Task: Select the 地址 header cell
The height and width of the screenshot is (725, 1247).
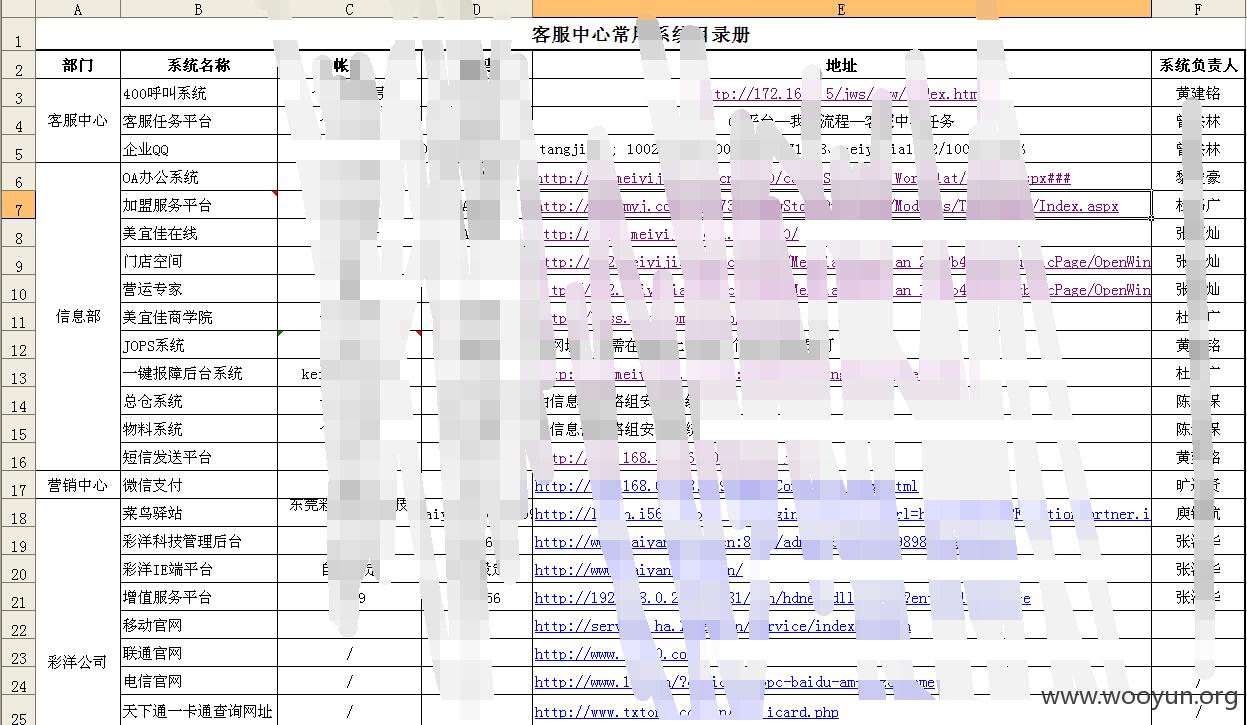Action: tap(841, 65)
